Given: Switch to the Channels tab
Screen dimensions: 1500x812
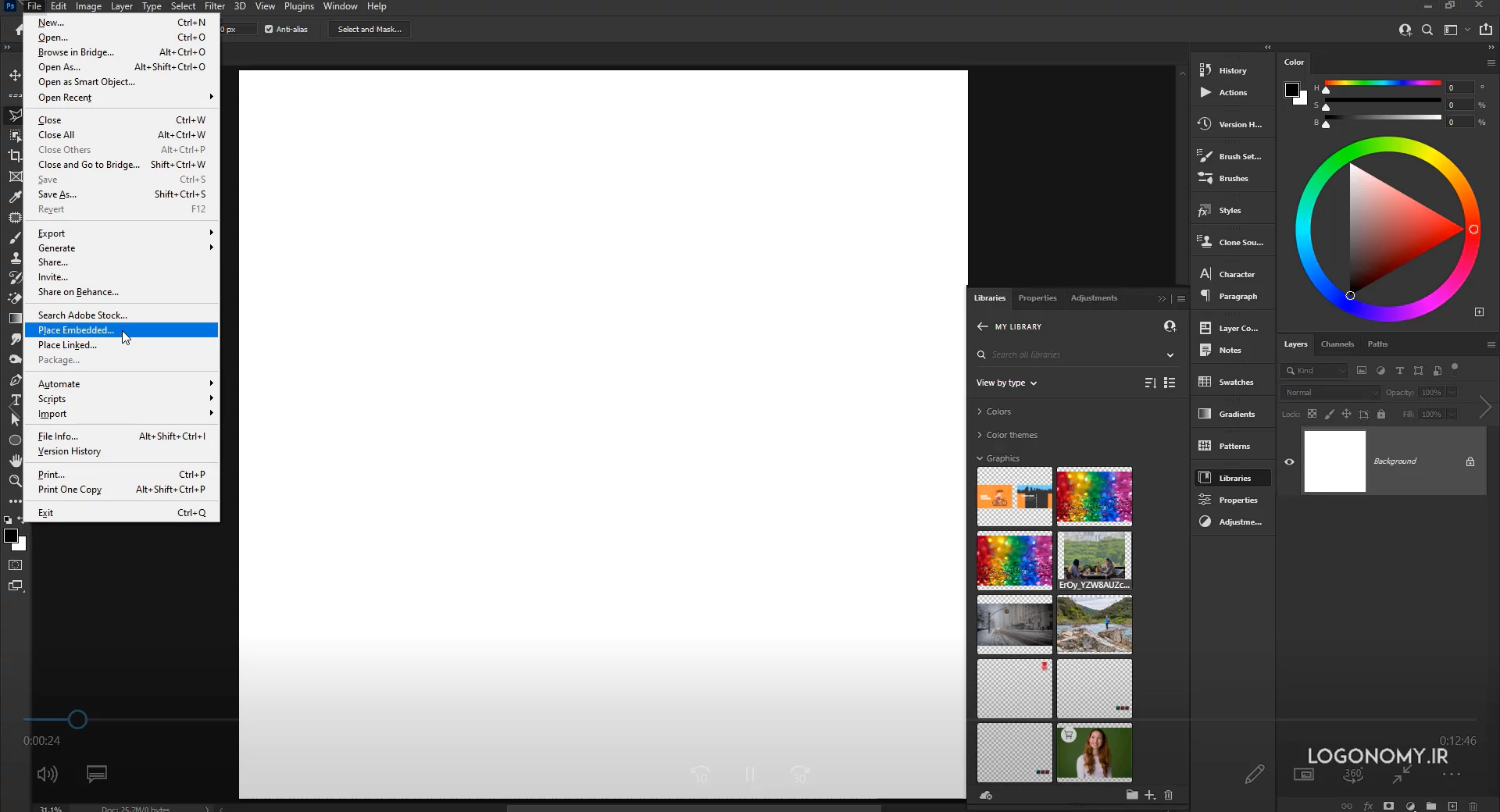Looking at the screenshot, I should tap(1337, 344).
